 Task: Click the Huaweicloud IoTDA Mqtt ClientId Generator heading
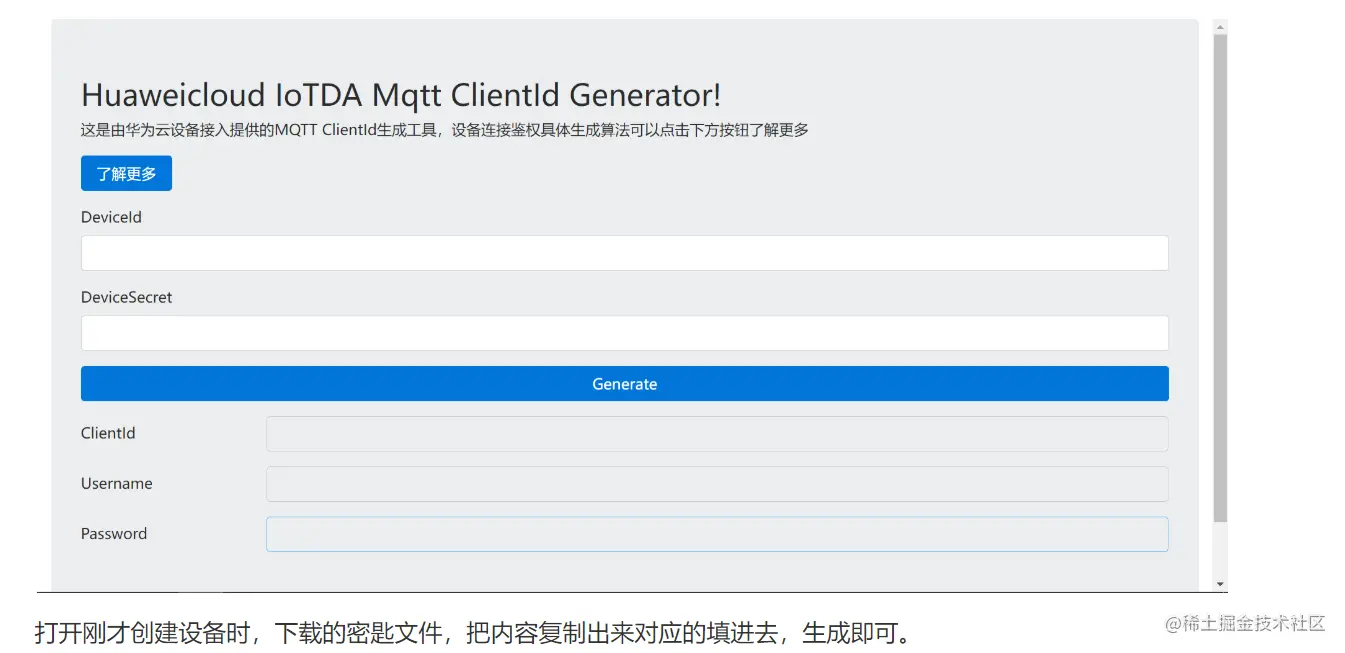point(401,95)
